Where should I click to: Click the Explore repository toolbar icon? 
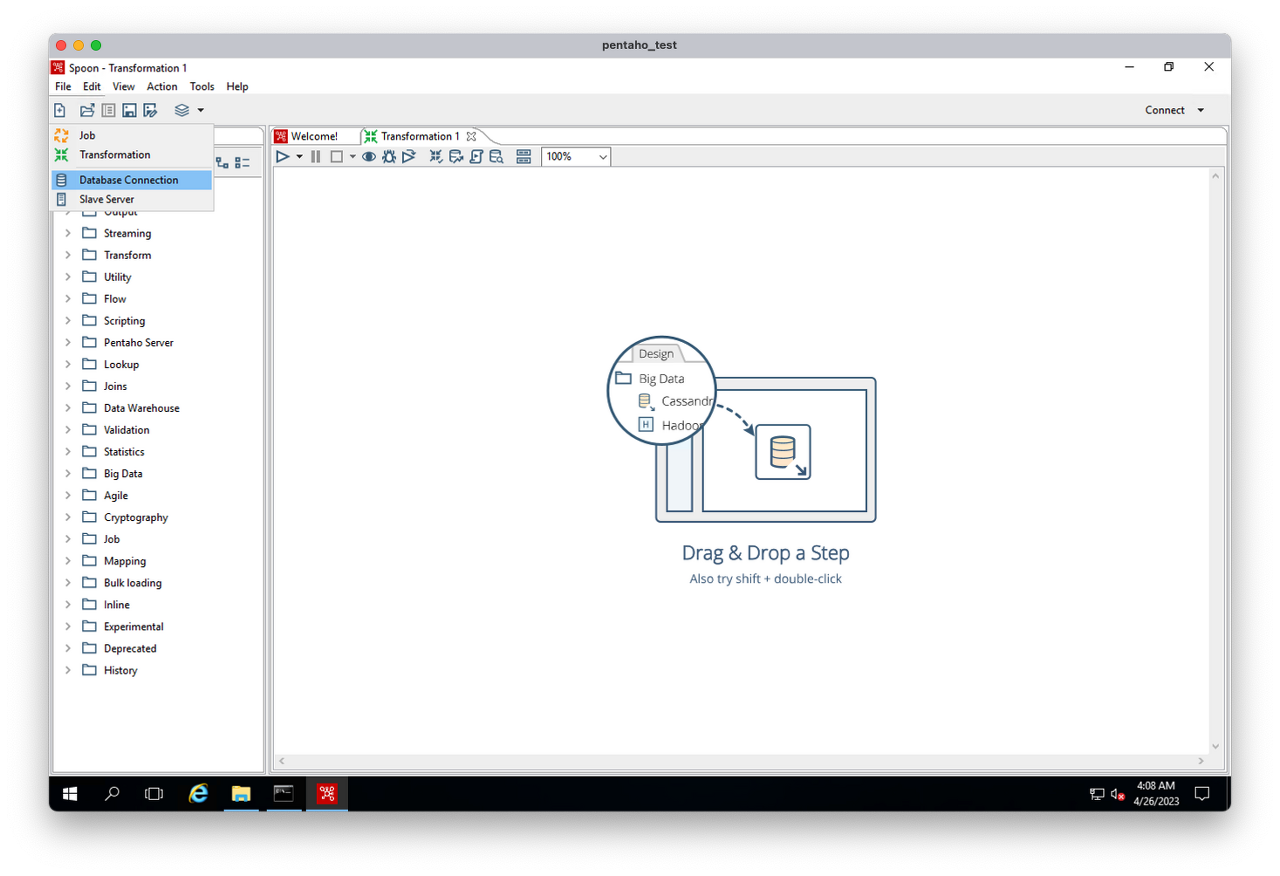pos(108,110)
